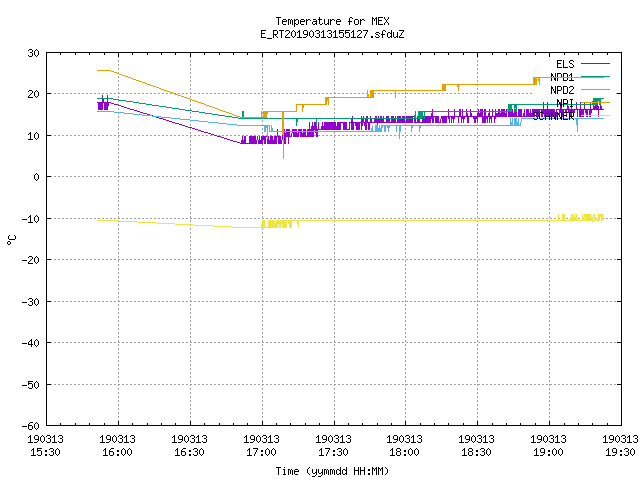
Task: Click the °C axis unit label
Action: pyautogui.click(x=12, y=240)
